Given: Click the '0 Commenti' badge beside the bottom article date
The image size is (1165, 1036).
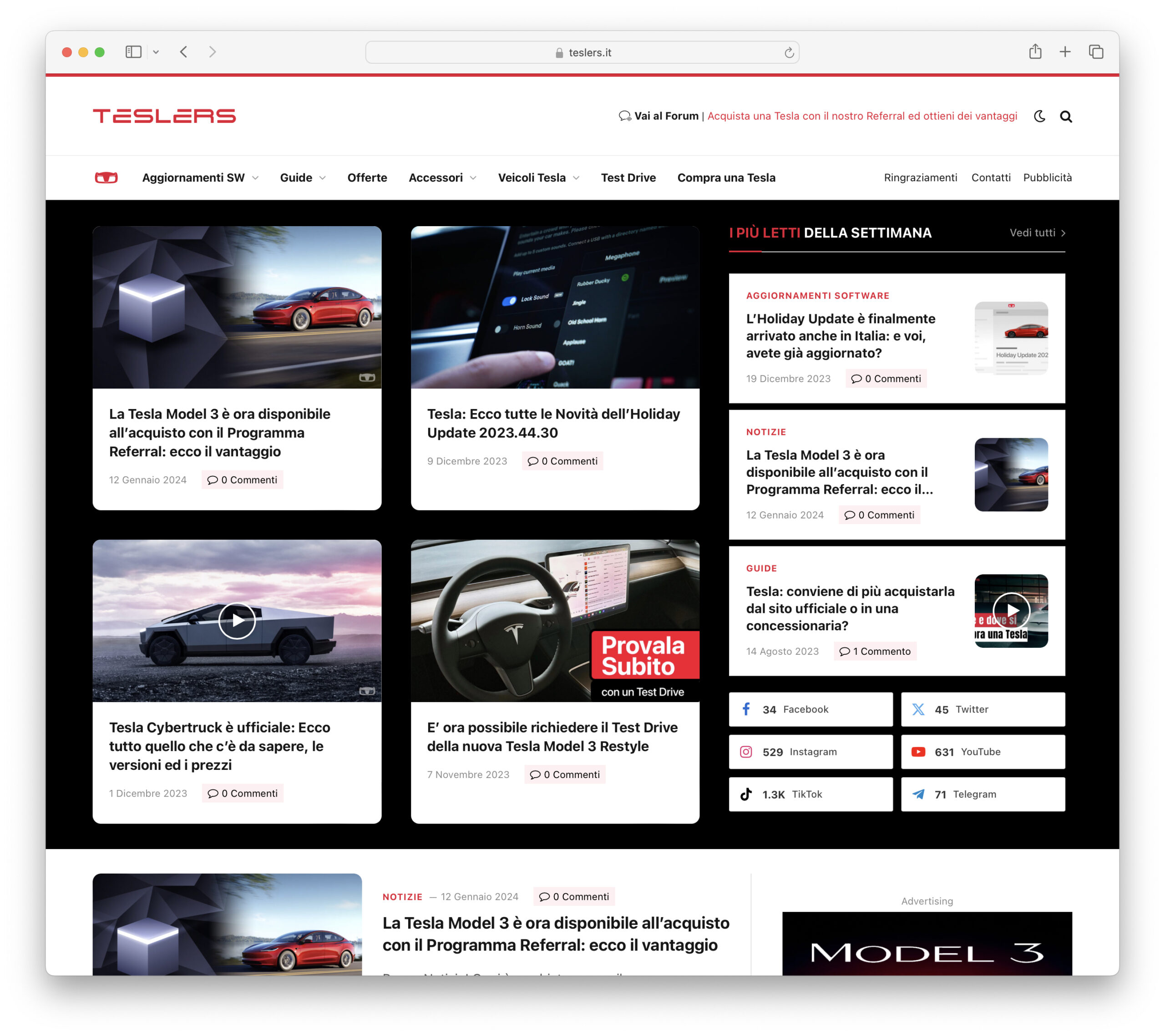Looking at the screenshot, I should point(574,897).
